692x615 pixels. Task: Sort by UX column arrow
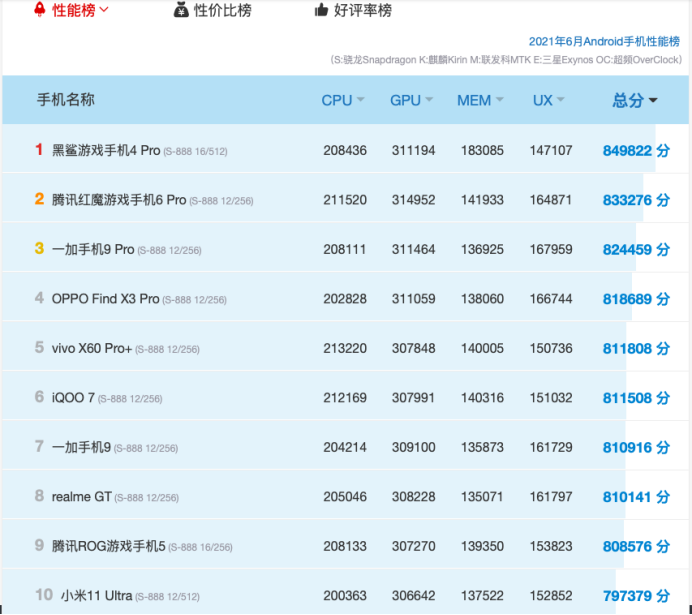coord(560,100)
